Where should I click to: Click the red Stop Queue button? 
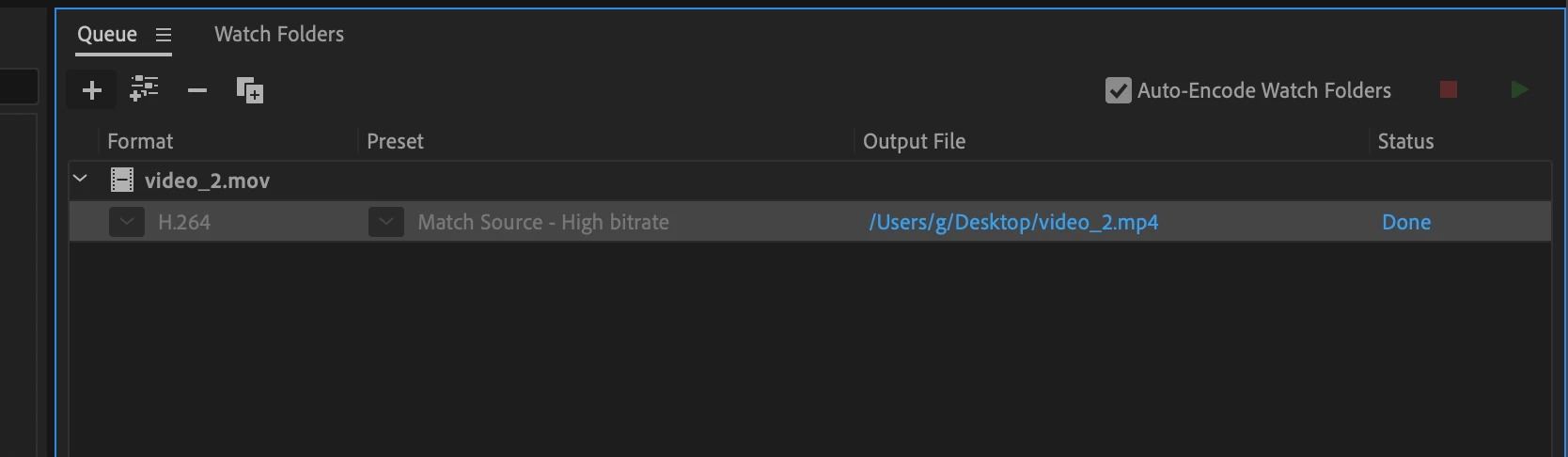(1449, 89)
